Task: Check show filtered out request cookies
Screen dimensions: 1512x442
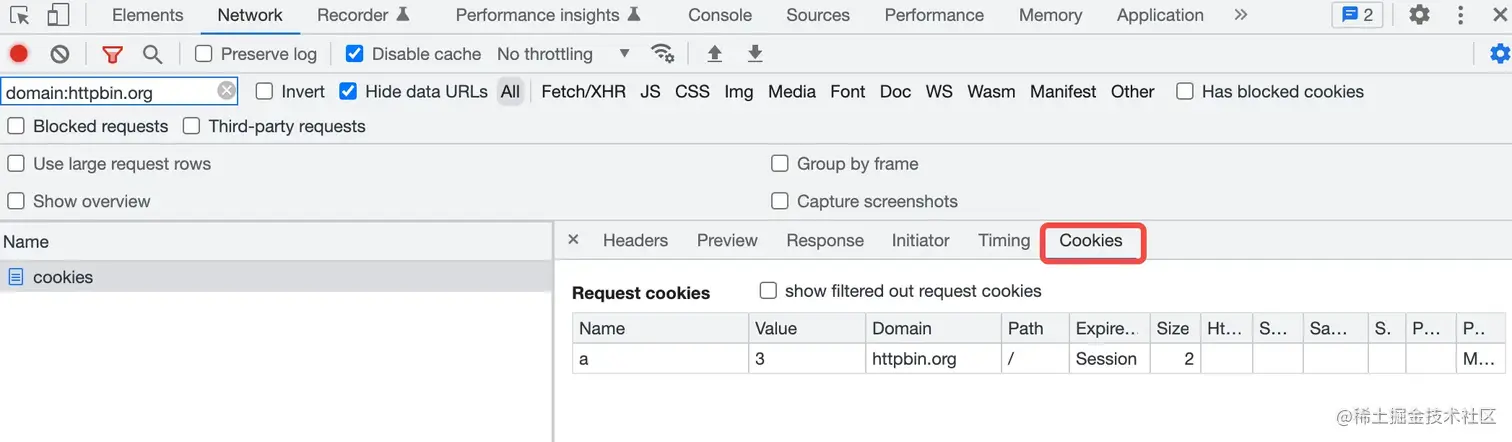Action: [x=768, y=291]
